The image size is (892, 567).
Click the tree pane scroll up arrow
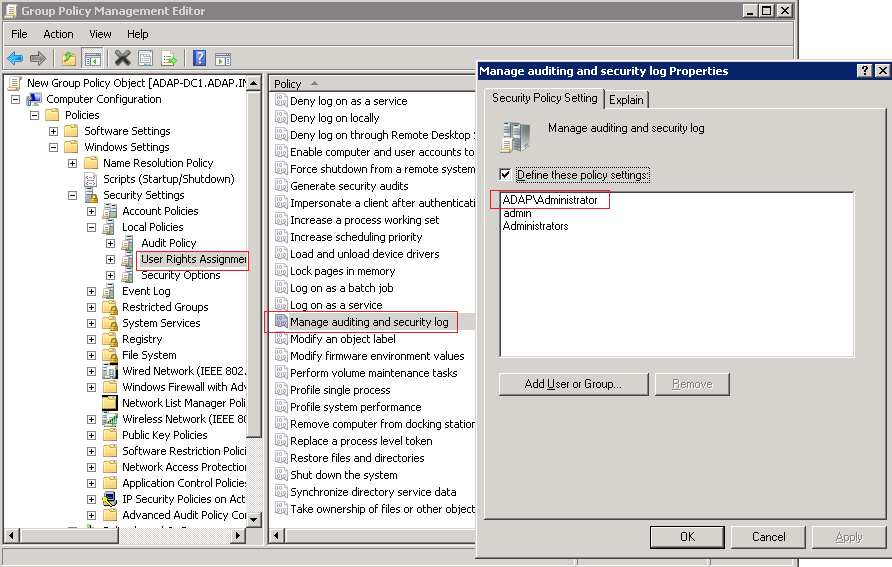click(x=254, y=83)
